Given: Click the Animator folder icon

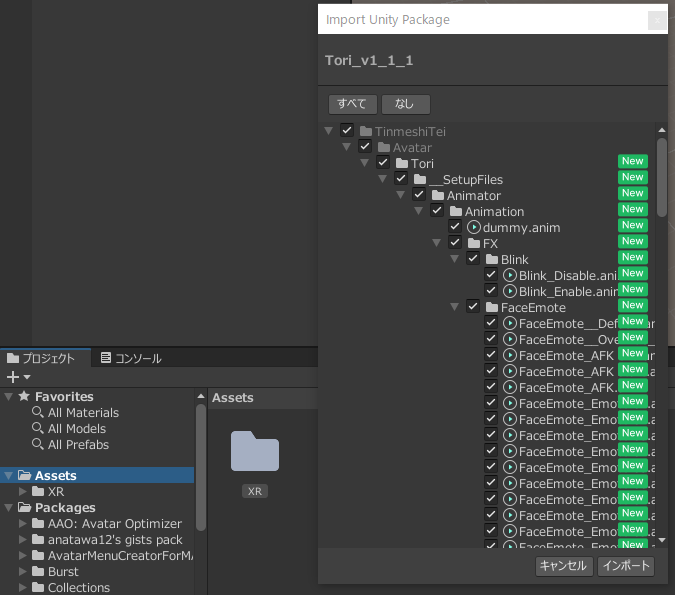Looking at the screenshot, I should [x=437, y=195].
